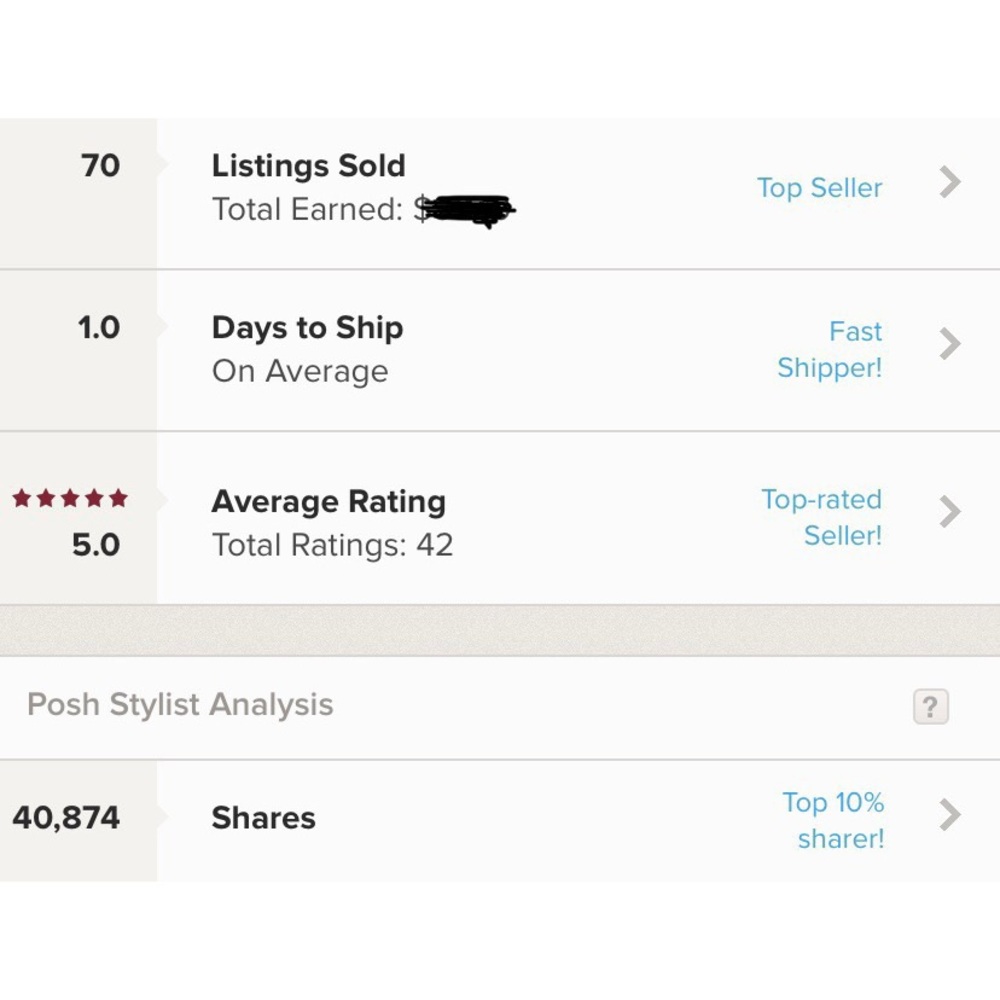This screenshot has width=1000, height=1000.
Task: Expand the Days to Ship chevron
Action: (x=950, y=344)
